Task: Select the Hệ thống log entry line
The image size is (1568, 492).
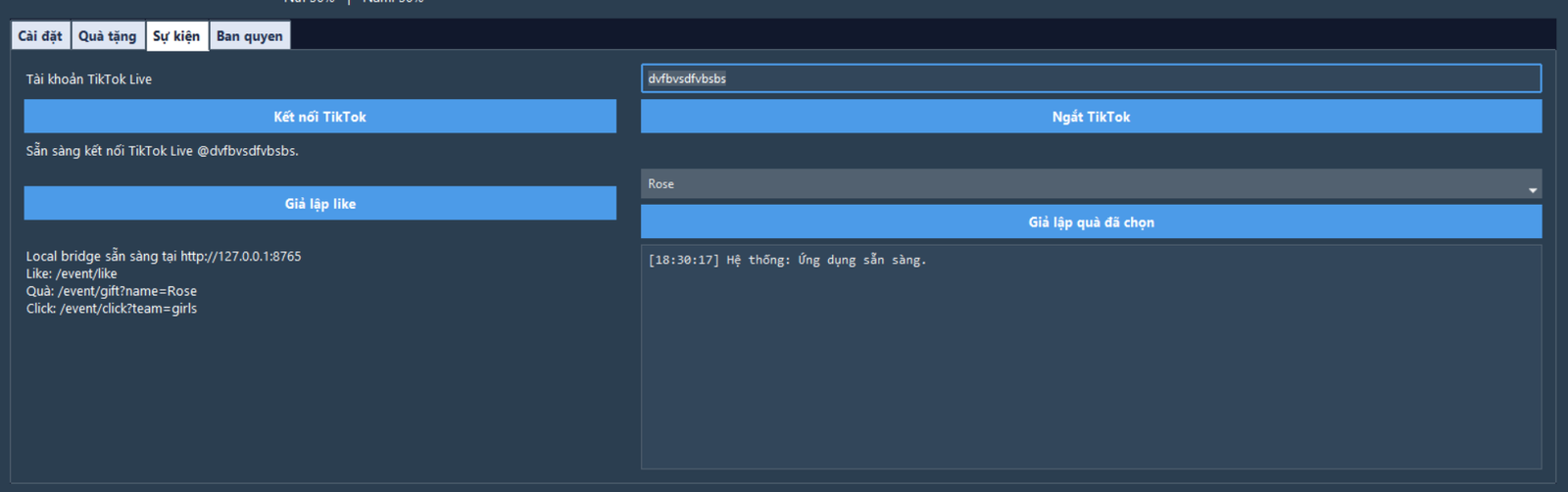Action: tap(787, 261)
